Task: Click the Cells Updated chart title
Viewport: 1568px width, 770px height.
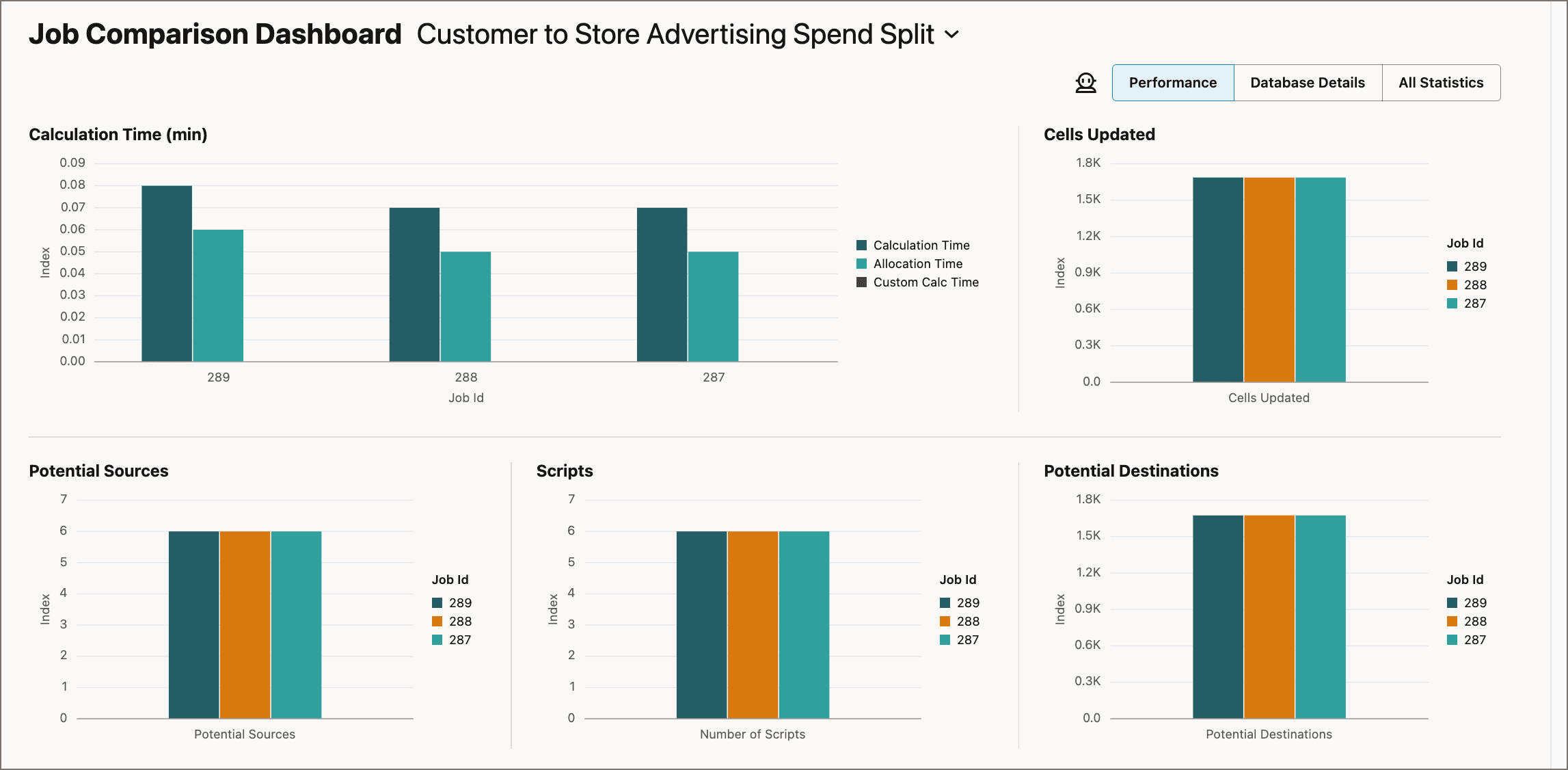Action: click(1099, 135)
